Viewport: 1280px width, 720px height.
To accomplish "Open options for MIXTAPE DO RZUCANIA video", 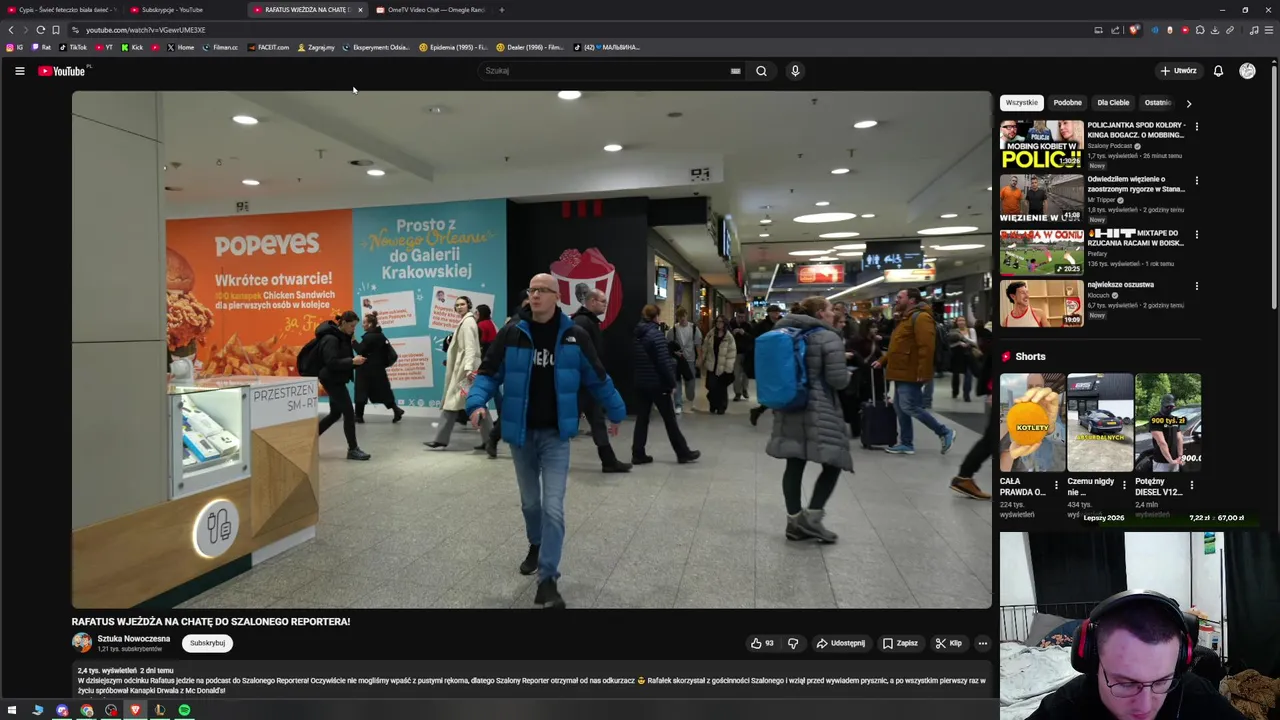I will [1196, 235].
